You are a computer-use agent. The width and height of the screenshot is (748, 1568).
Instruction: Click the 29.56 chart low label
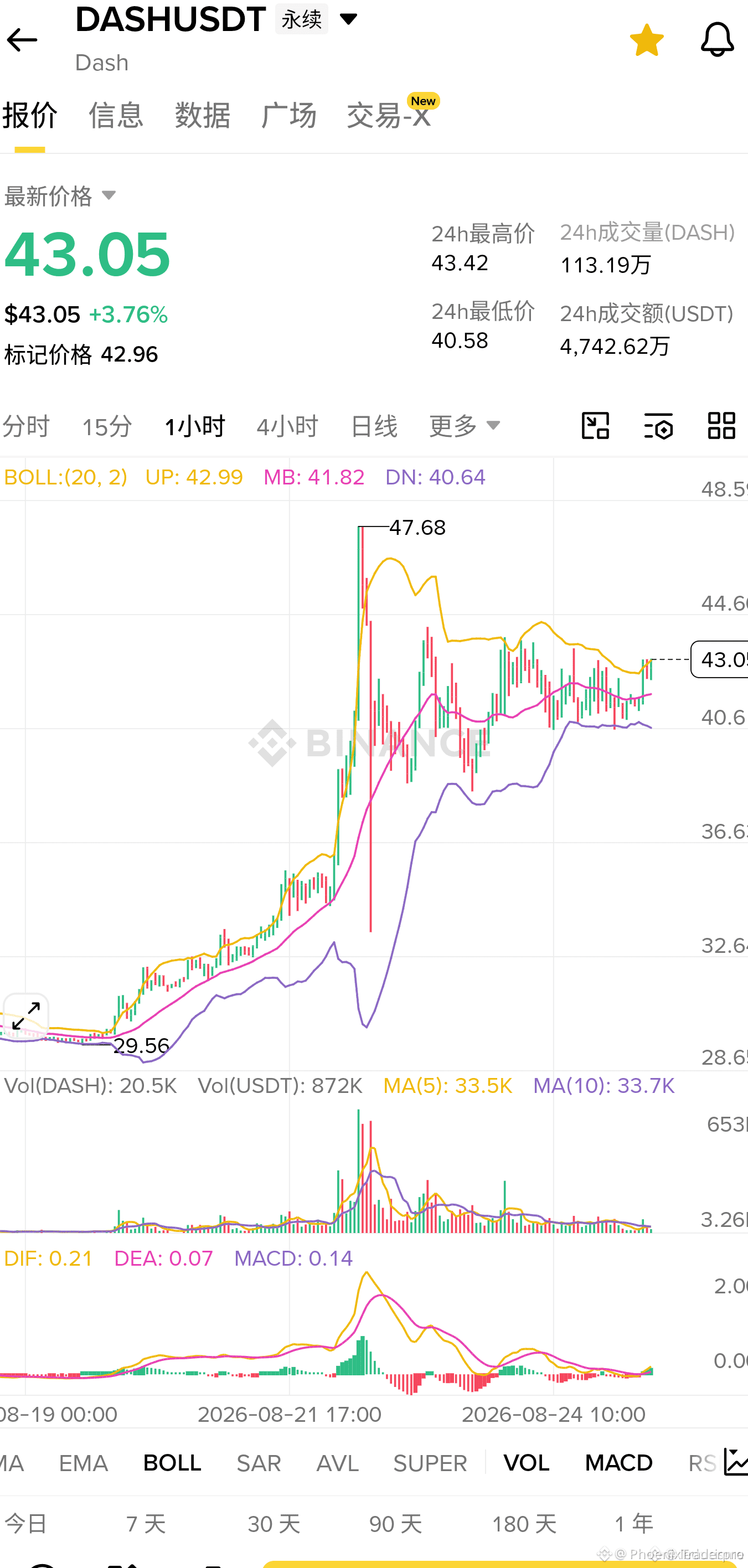[x=141, y=1046]
